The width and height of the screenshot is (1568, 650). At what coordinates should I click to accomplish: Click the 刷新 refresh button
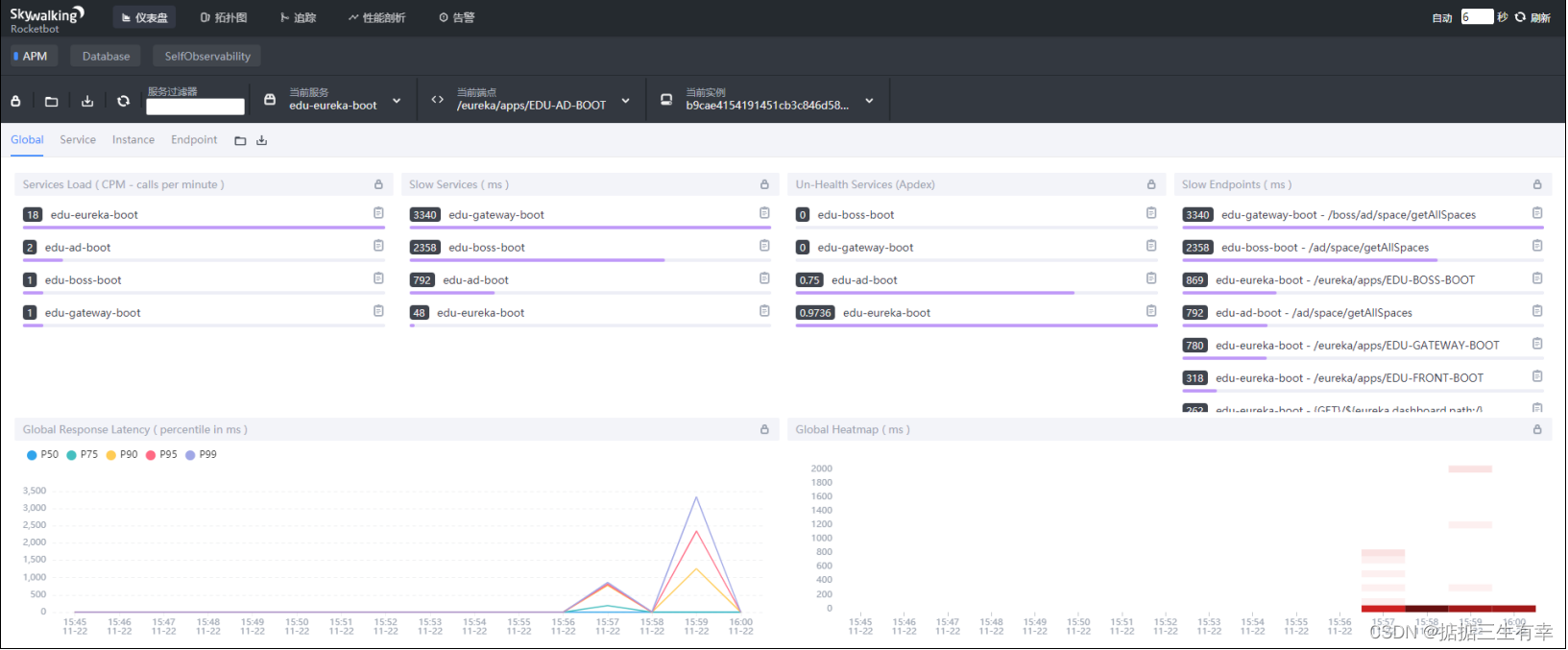click(1532, 18)
